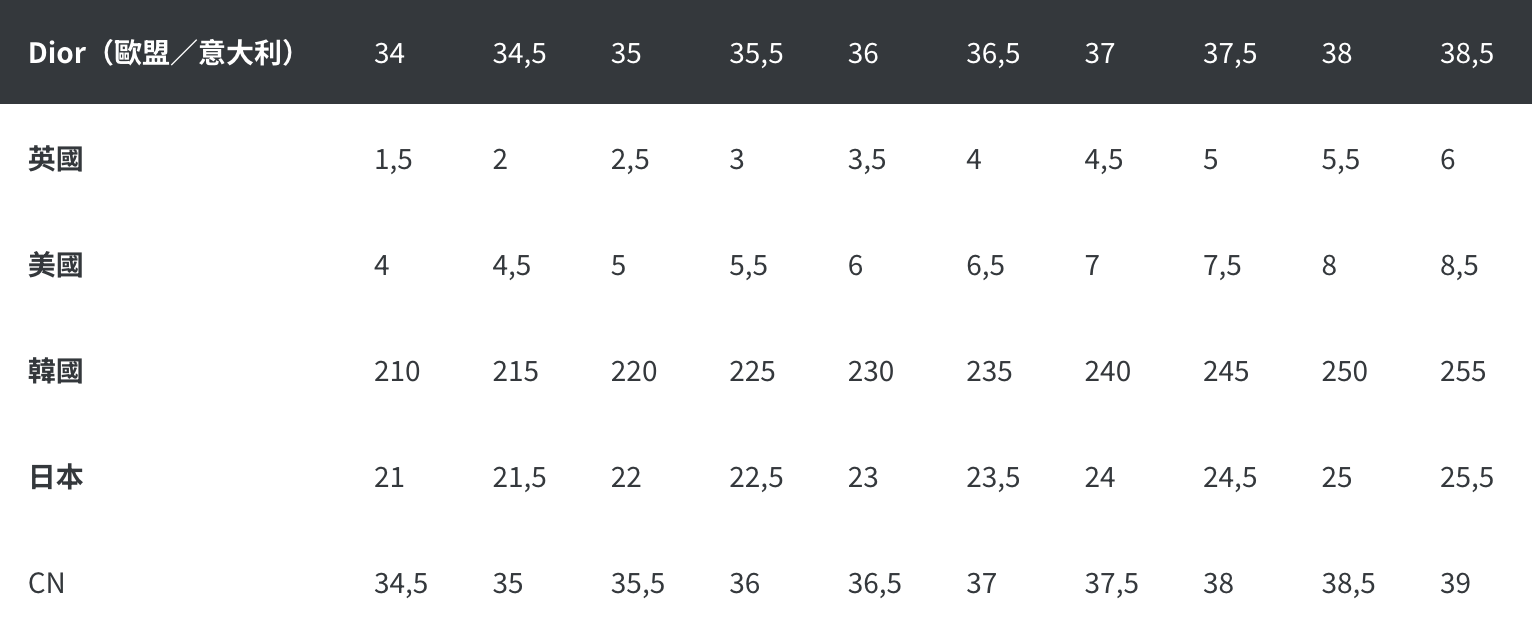
Task: Click Korea size 255 cell
Action: [1463, 371]
